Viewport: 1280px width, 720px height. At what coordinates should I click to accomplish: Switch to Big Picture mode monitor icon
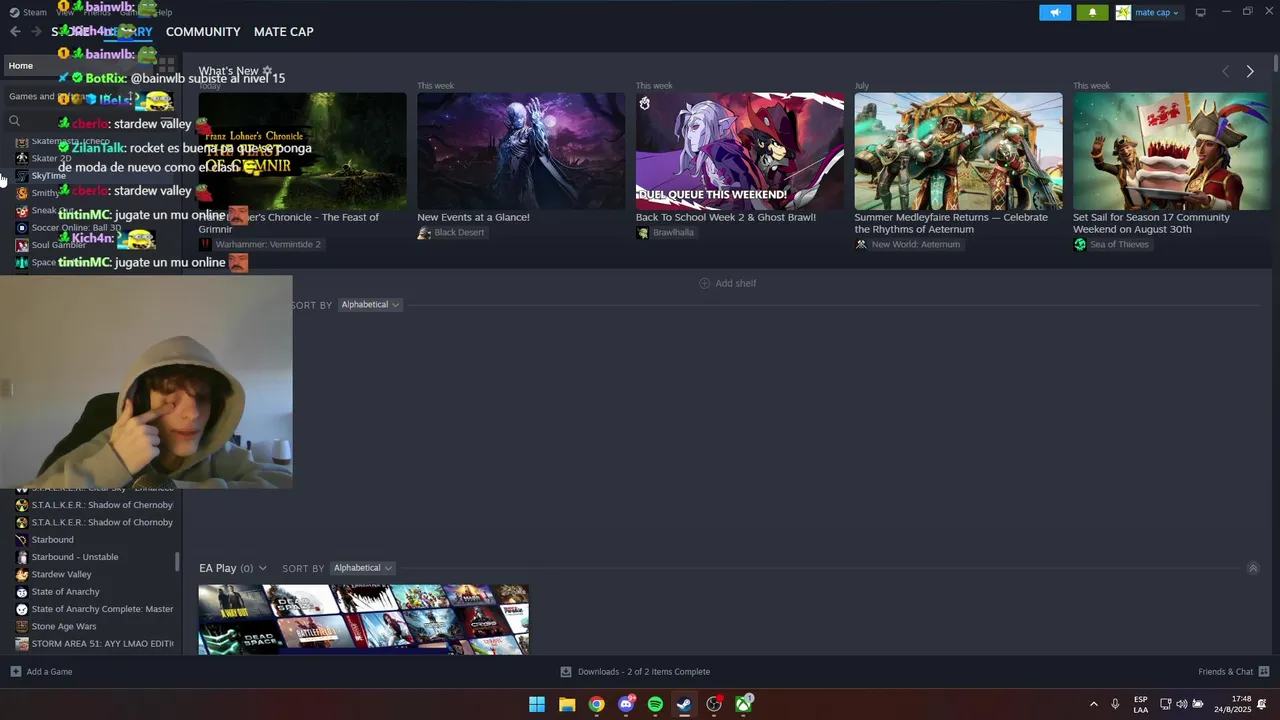[1201, 12]
